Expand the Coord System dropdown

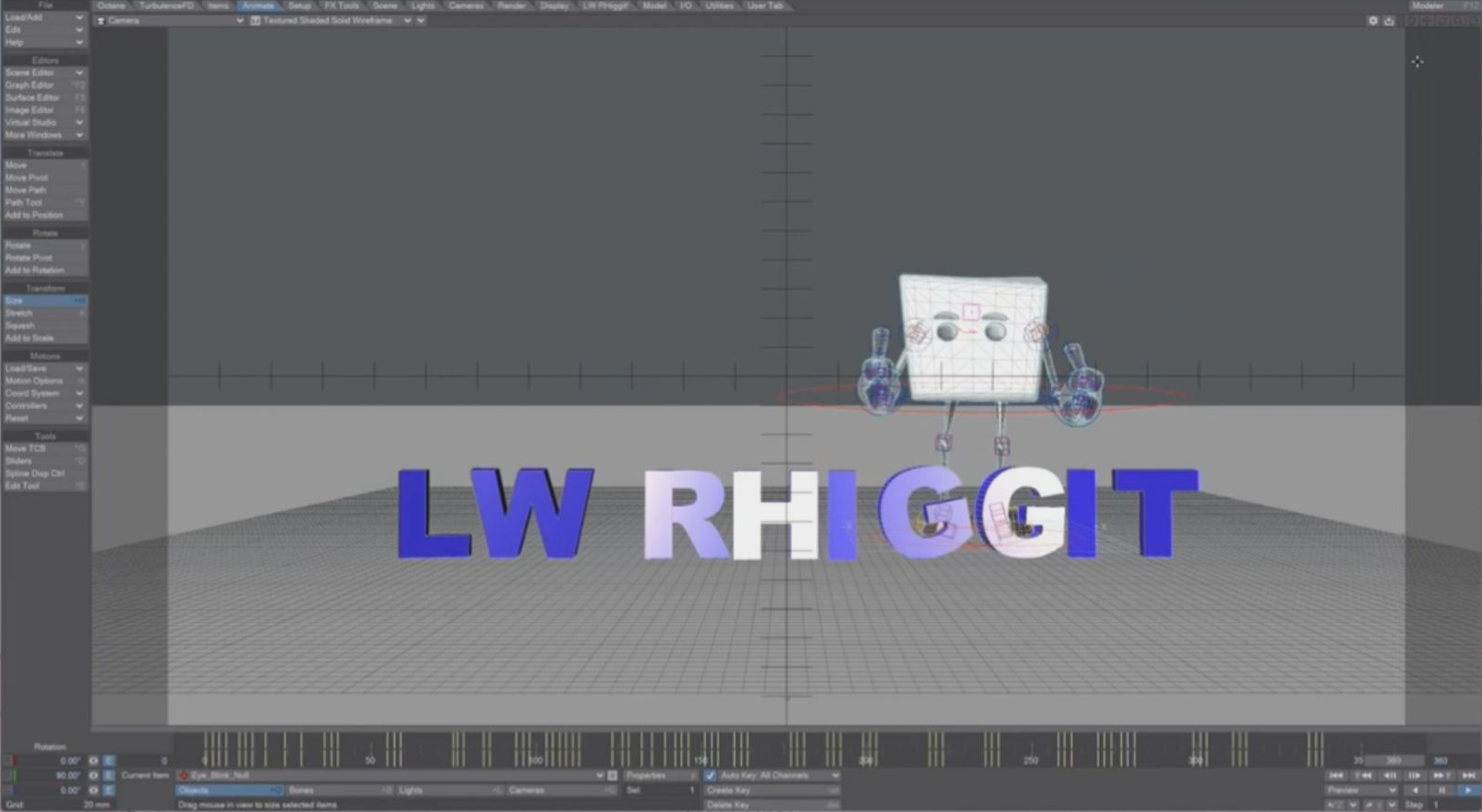point(44,393)
